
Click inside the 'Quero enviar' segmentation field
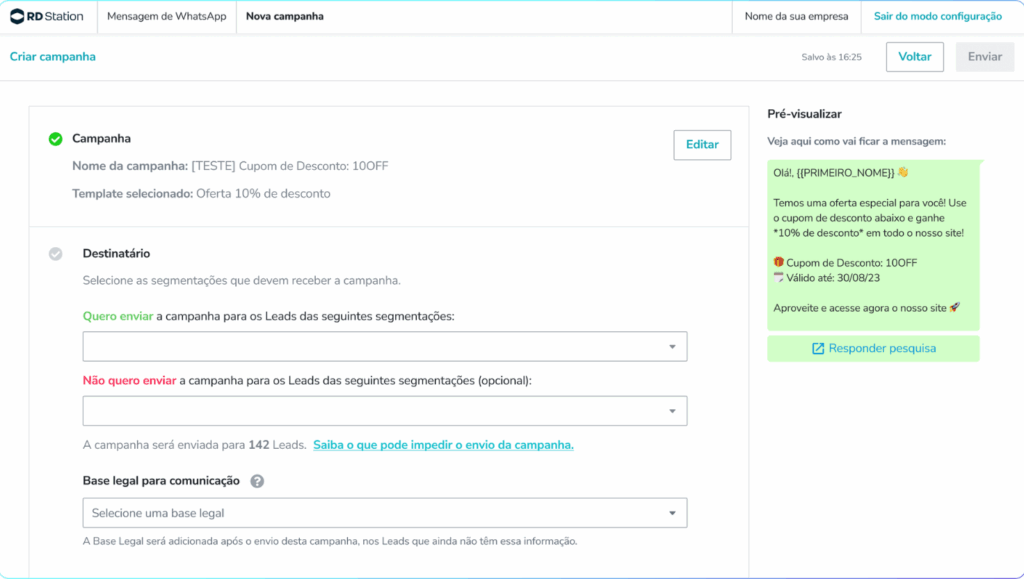(370, 347)
